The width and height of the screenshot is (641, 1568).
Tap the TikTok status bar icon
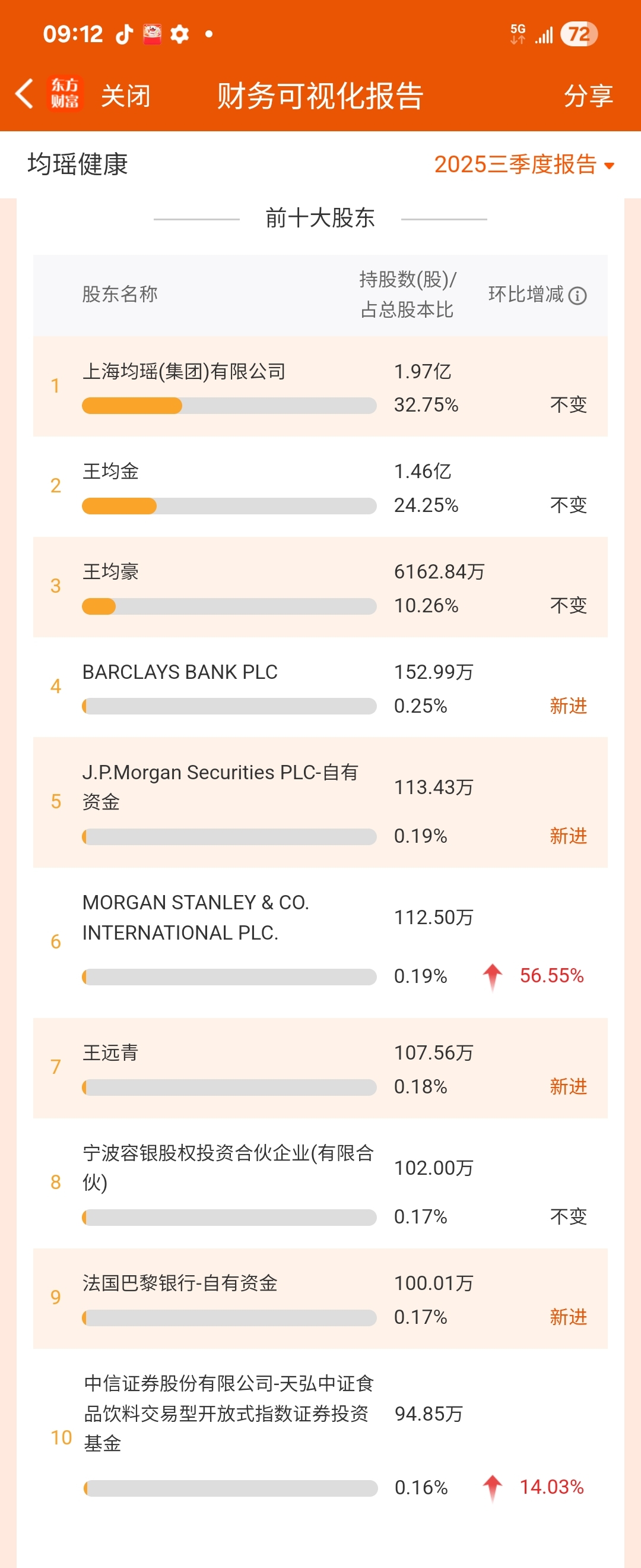[125, 34]
